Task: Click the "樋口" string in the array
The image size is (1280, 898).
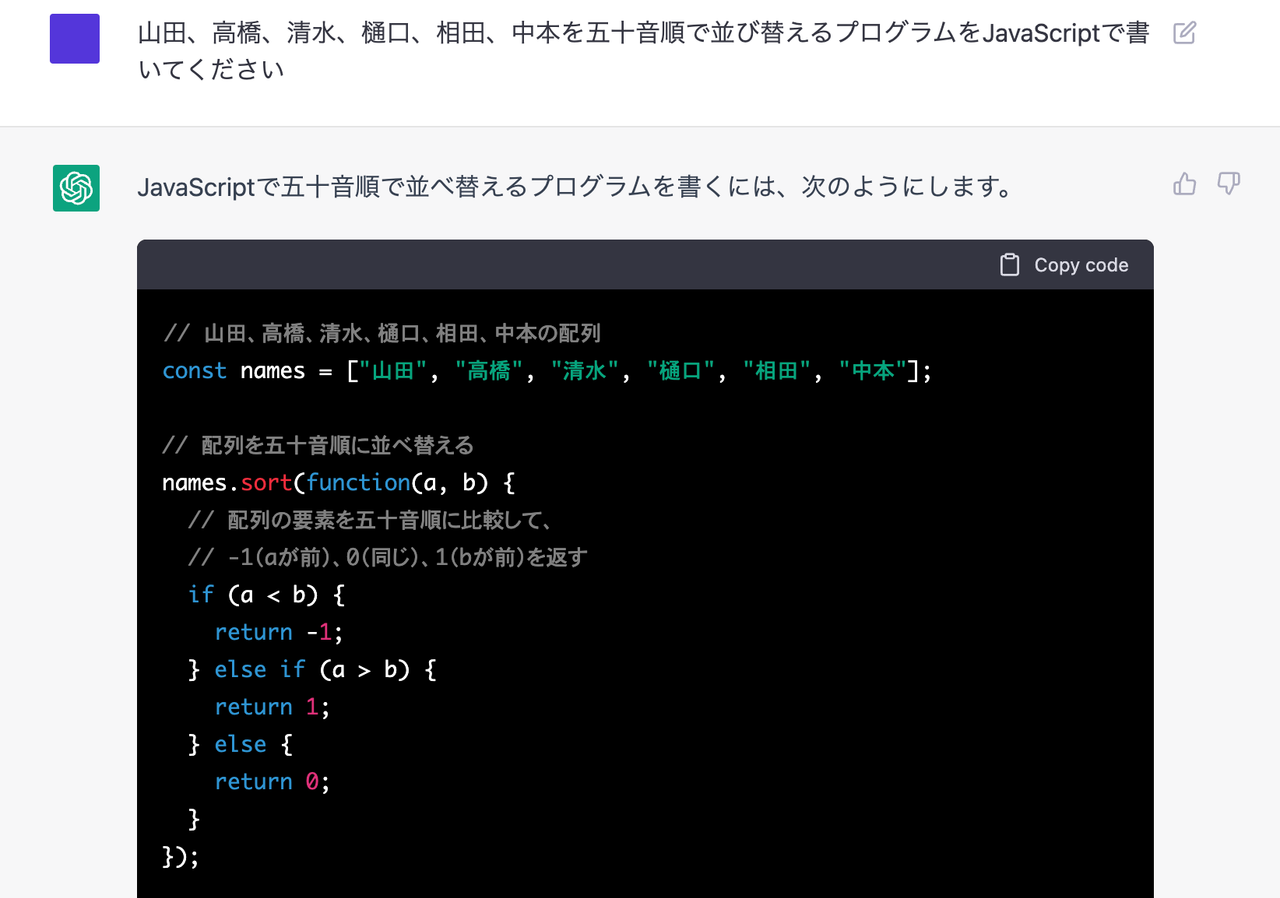Action: (681, 371)
